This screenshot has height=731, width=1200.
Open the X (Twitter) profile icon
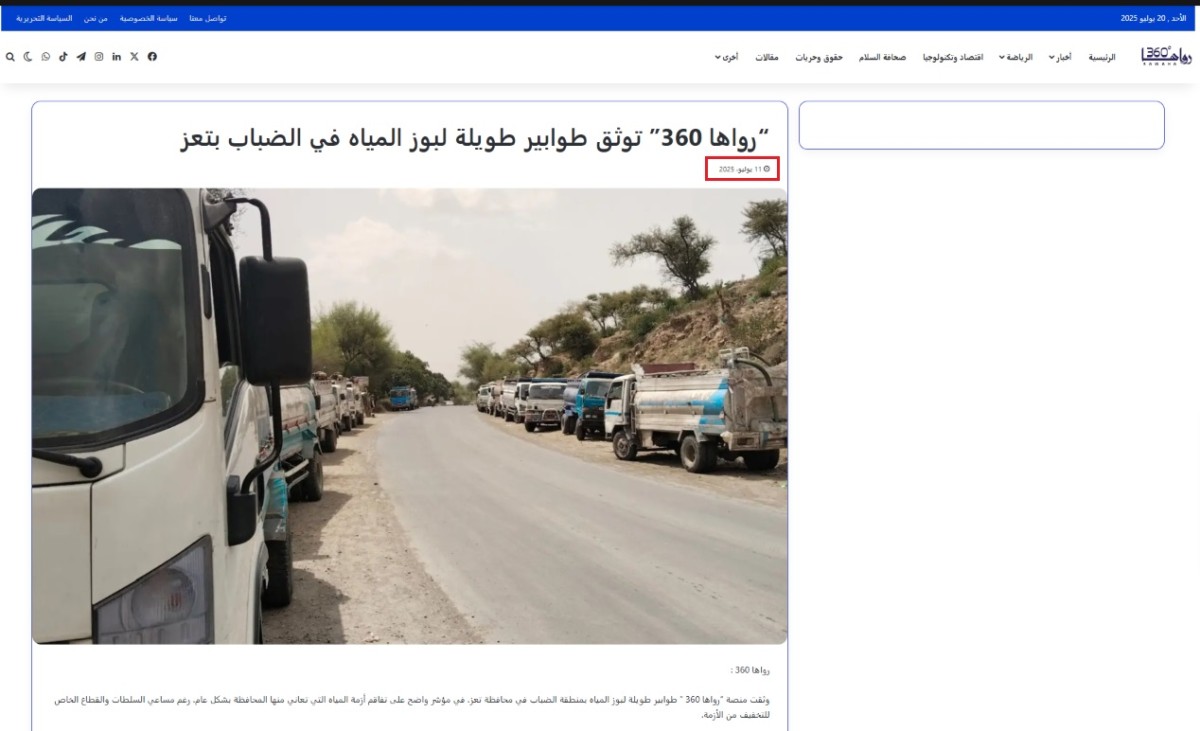tap(134, 57)
